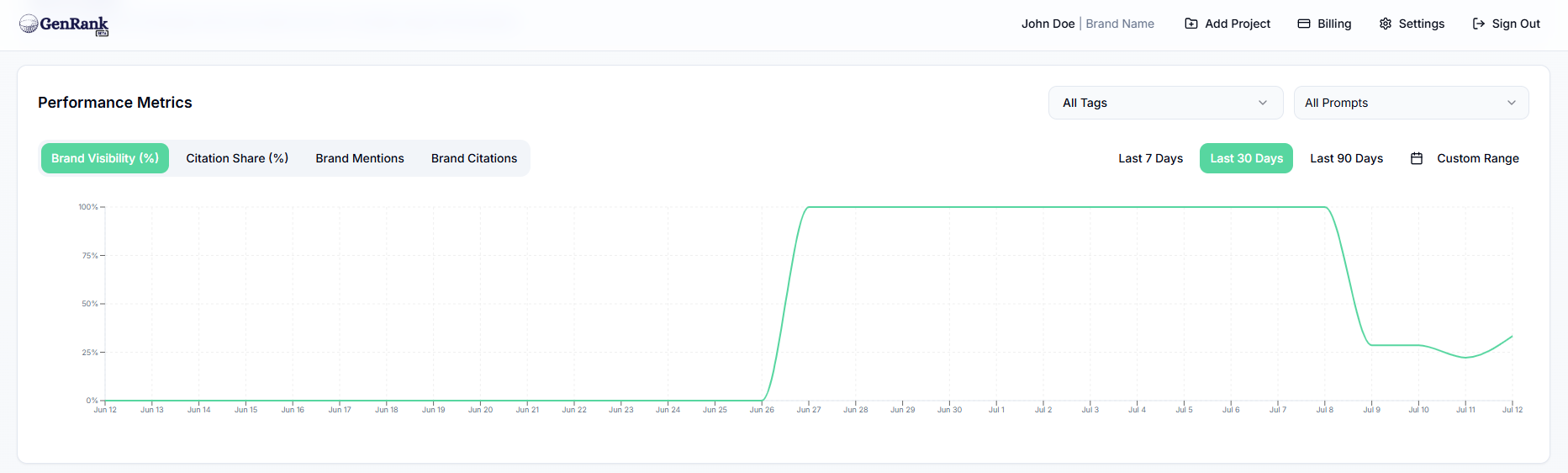Screen dimensions: 1568x473
Task: Click the Jun 26 x-axis label
Action: pyautogui.click(x=763, y=410)
